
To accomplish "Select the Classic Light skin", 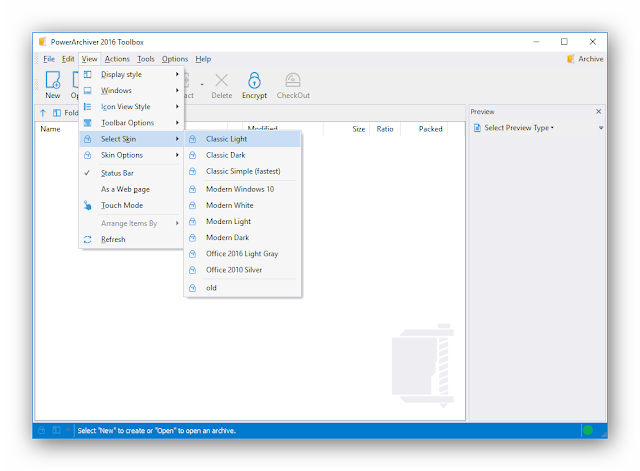I will coord(243,139).
